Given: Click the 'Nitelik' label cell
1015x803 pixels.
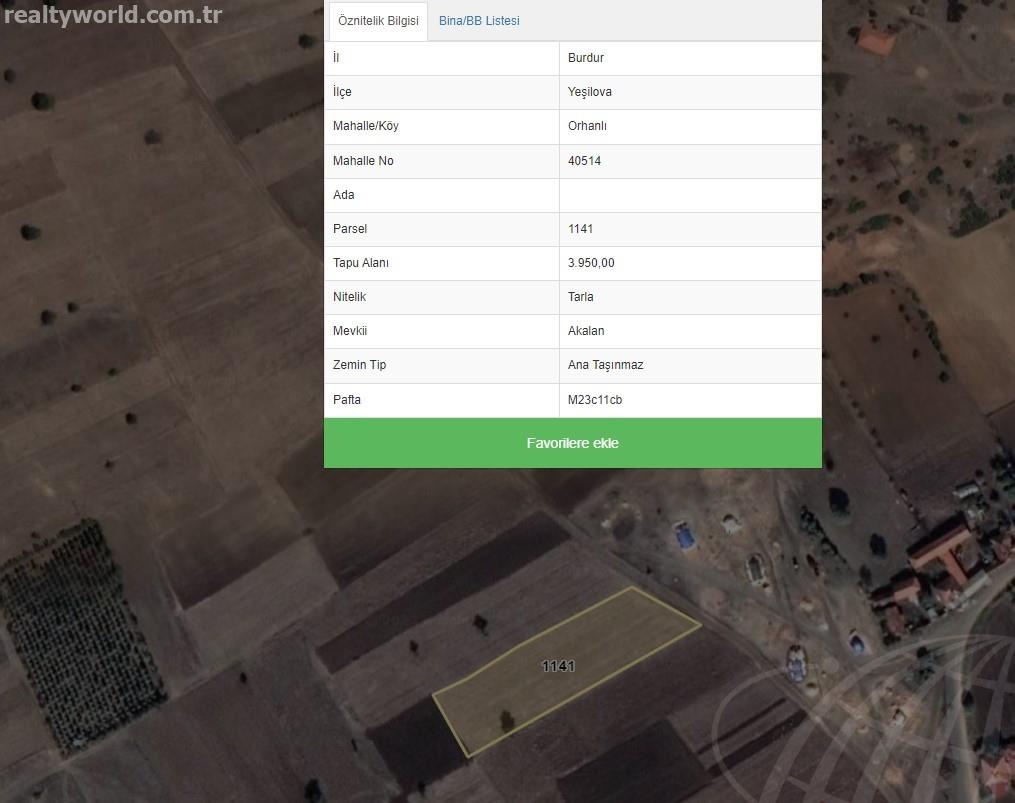Looking at the screenshot, I should point(441,297).
